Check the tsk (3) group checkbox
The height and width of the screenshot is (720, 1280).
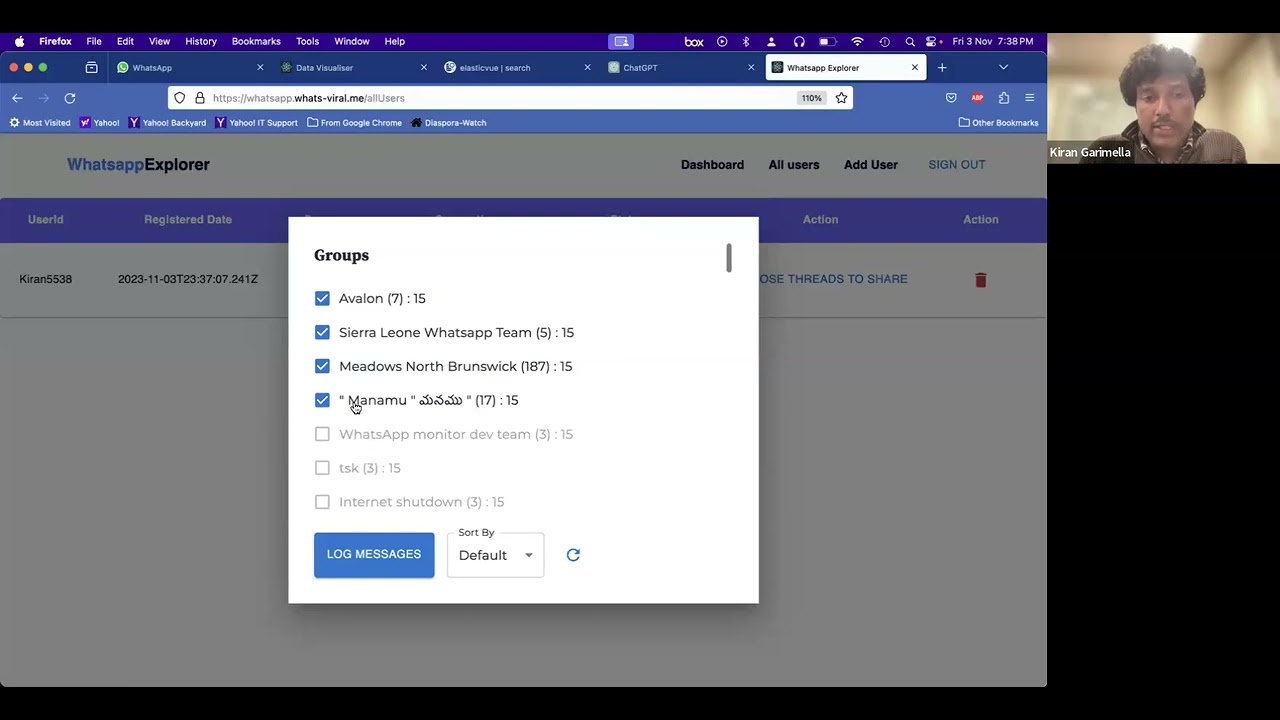tap(322, 468)
